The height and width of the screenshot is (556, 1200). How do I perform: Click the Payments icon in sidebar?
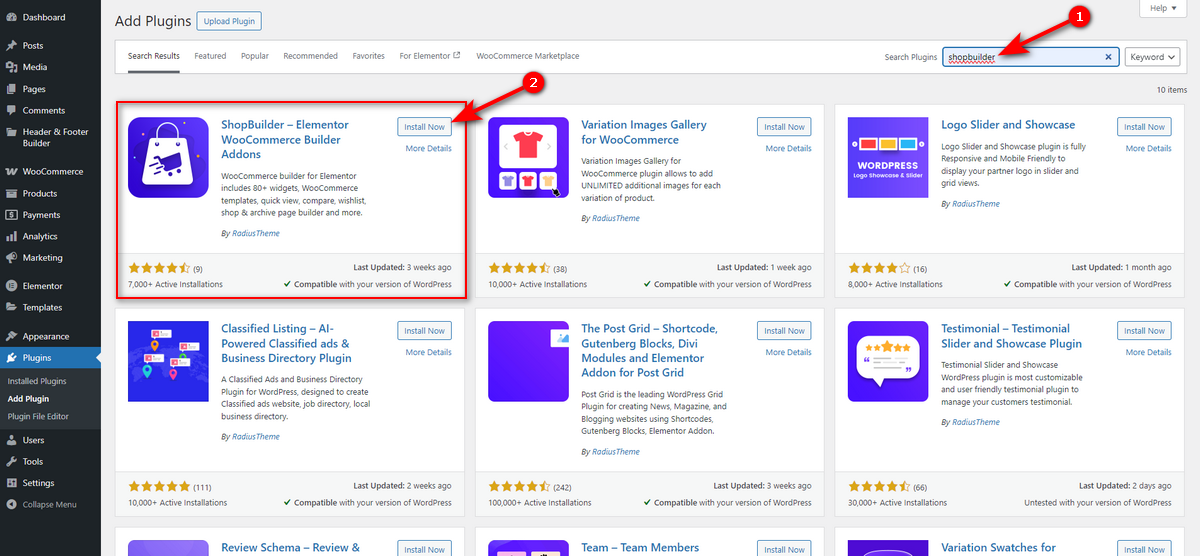click(11, 214)
